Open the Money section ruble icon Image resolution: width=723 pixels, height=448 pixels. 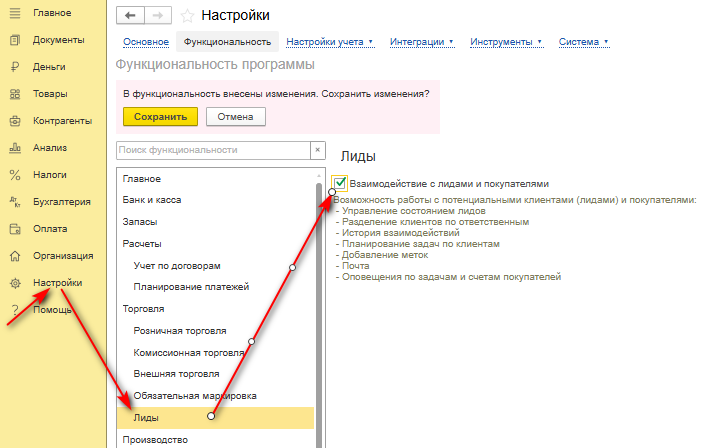[x=15, y=67]
